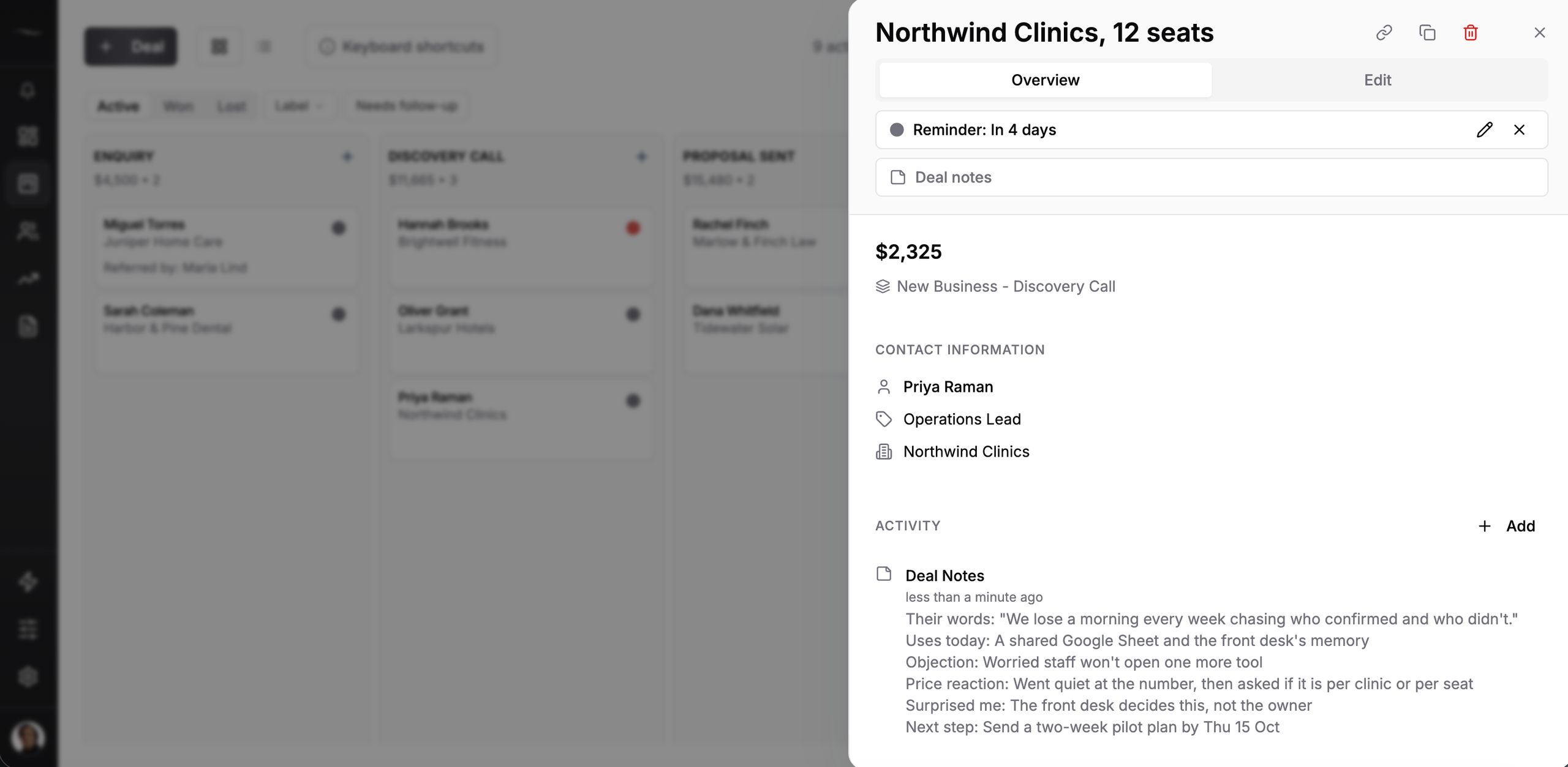Click the New Business - Discovery Call pipeline label

(1006, 286)
